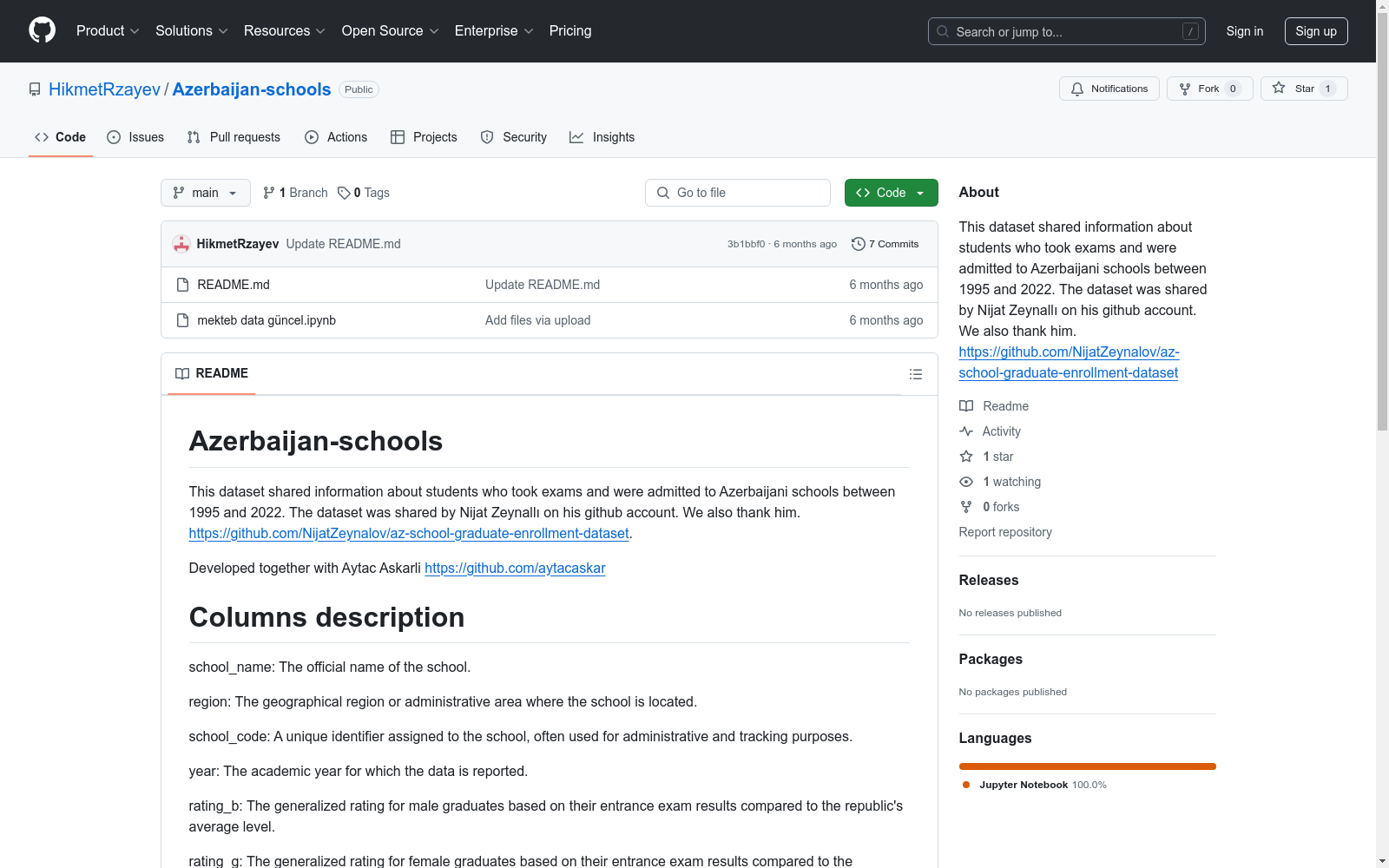Open the green Code dropdown button
This screenshot has width=1389, height=868.
coord(892,193)
